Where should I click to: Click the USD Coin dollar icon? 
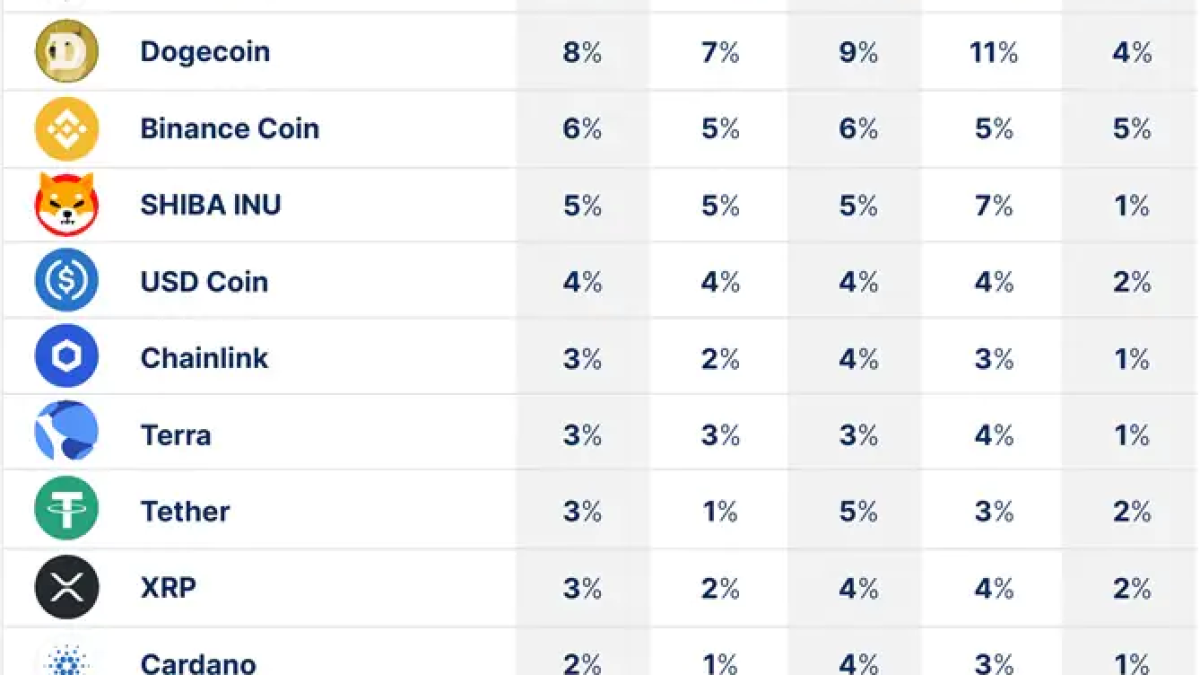click(x=67, y=281)
